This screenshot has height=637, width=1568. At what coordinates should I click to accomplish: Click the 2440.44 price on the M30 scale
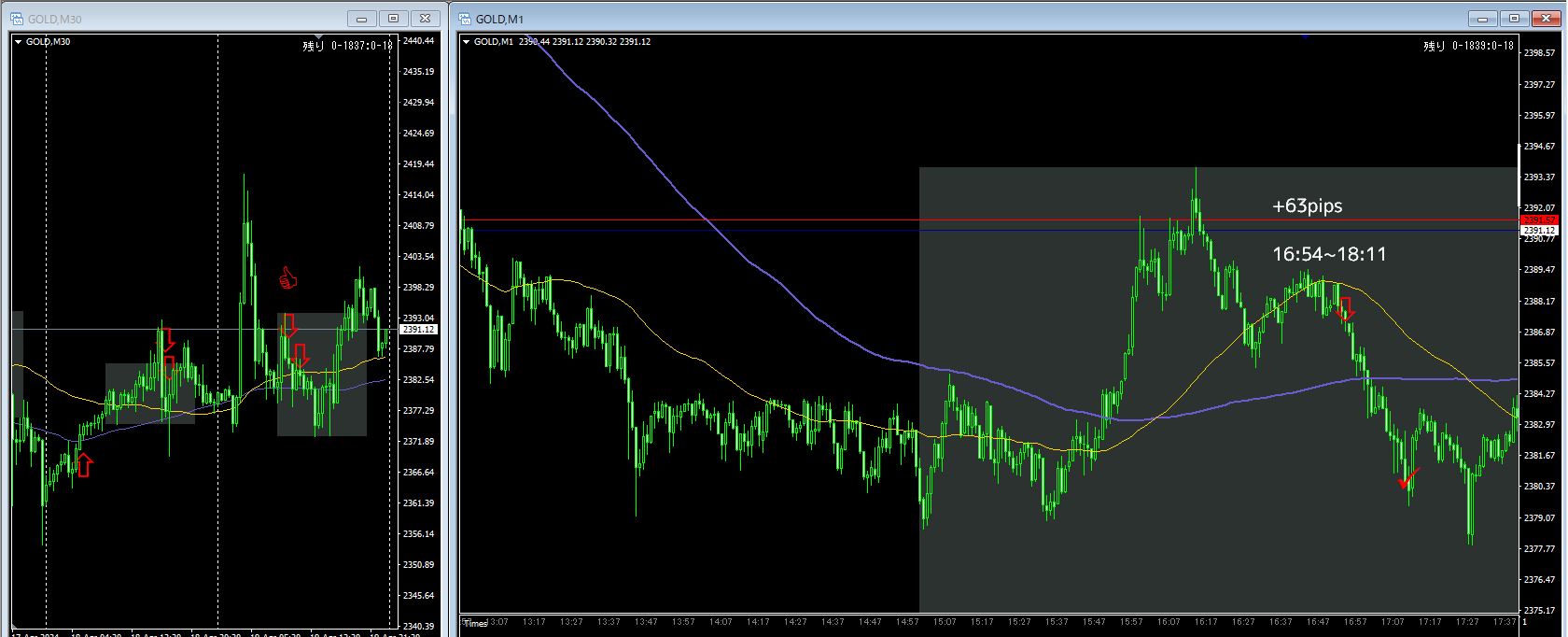pyautogui.click(x=419, y=40)
